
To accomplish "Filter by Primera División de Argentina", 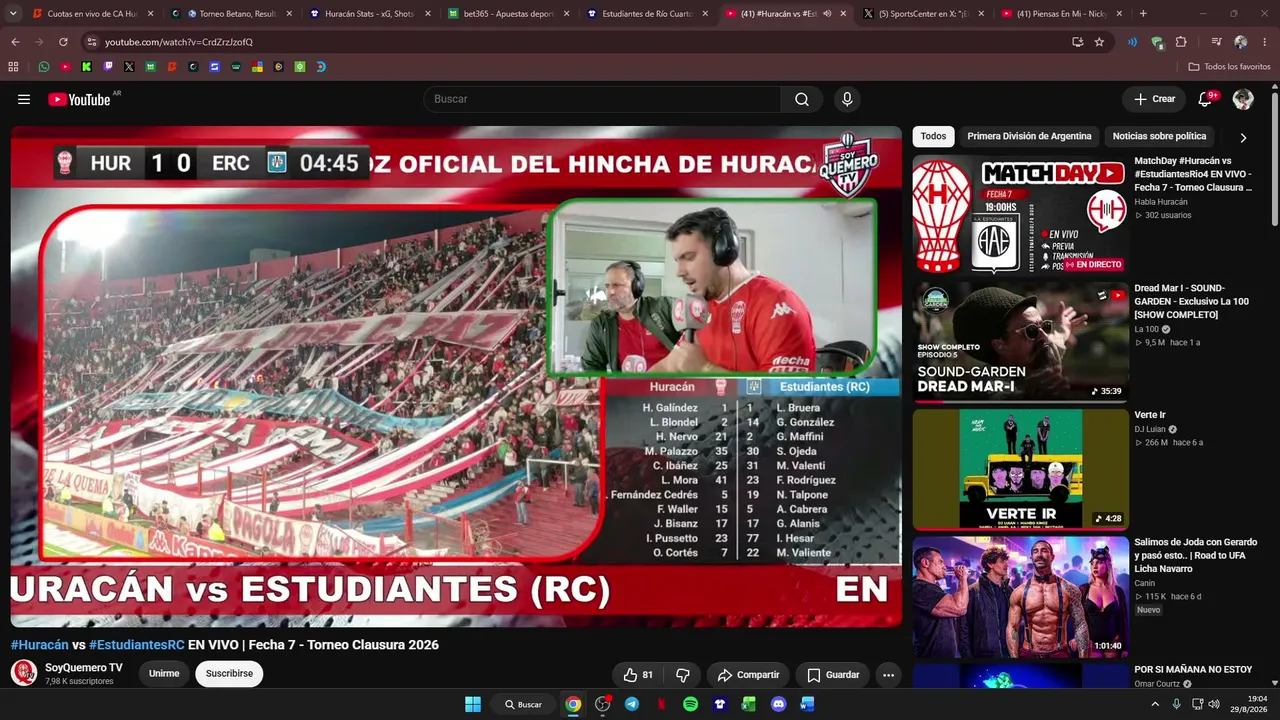I will (1029, 136).
